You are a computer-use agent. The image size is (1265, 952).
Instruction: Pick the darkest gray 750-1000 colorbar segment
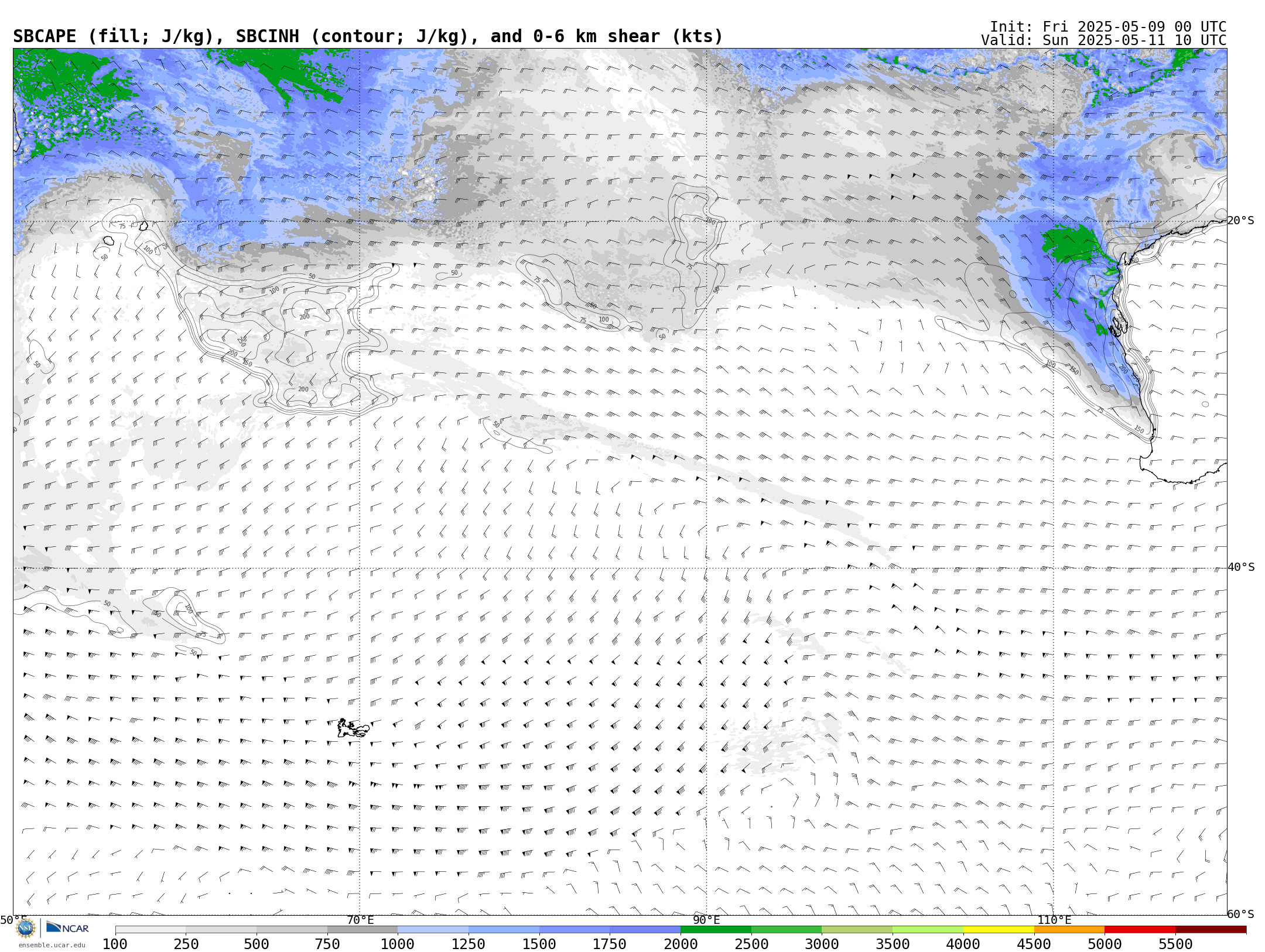click(363, 930)
